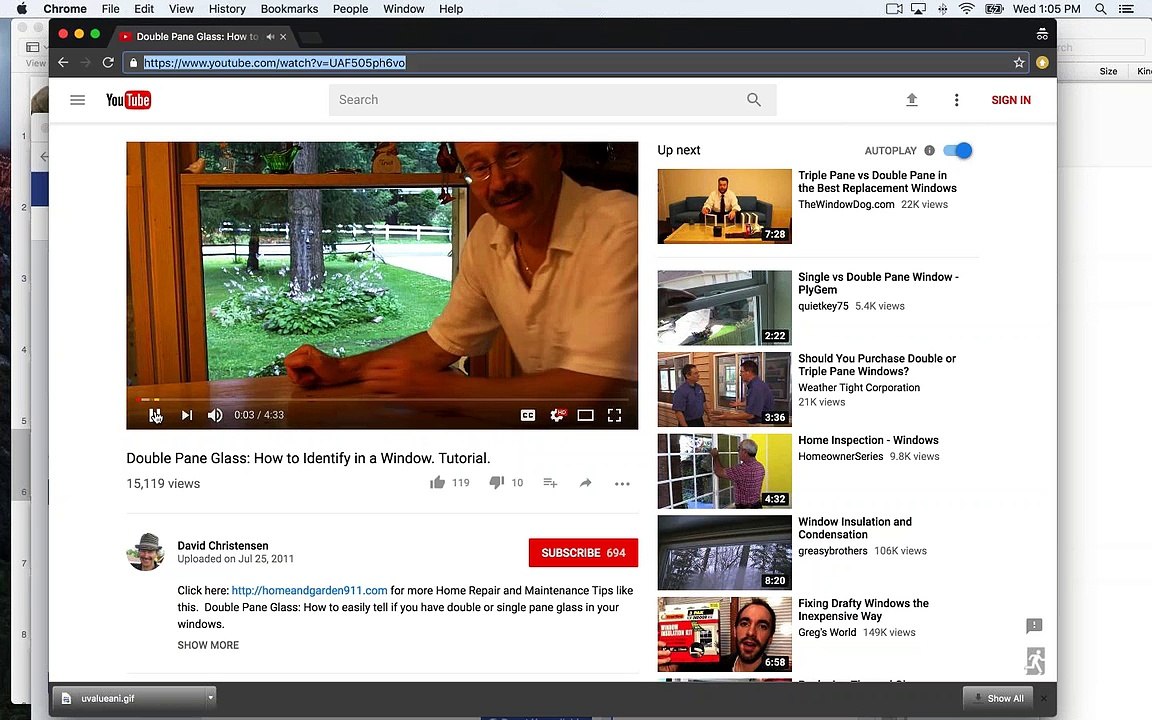Show autoplay info icon
1152x720 pixels.
929,151
